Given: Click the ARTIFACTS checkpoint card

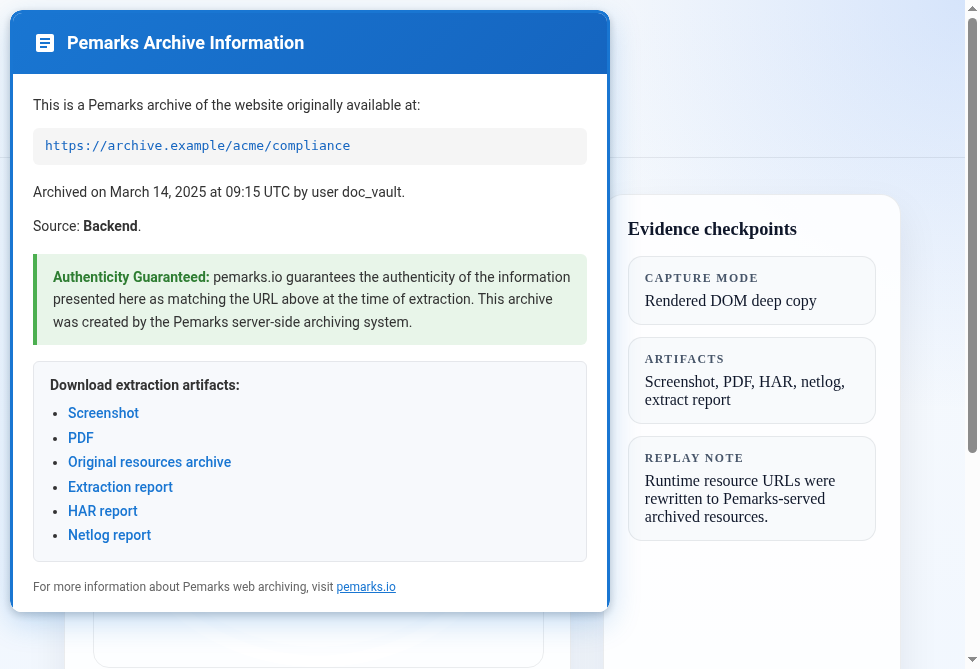Looking at the screenshot, I should 752,381.
